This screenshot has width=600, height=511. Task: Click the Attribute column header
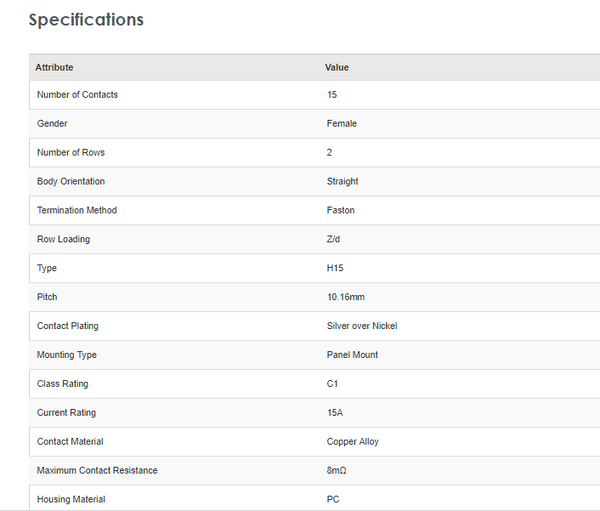coord(54,67)
